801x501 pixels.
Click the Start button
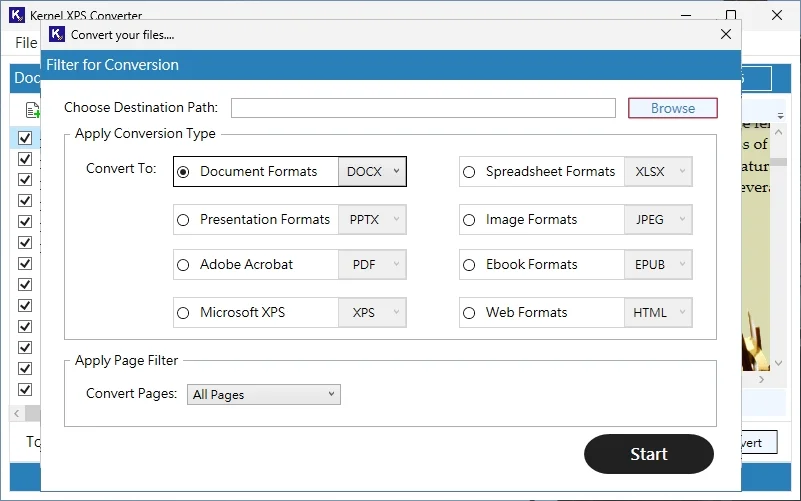click(x=649, y=454)
